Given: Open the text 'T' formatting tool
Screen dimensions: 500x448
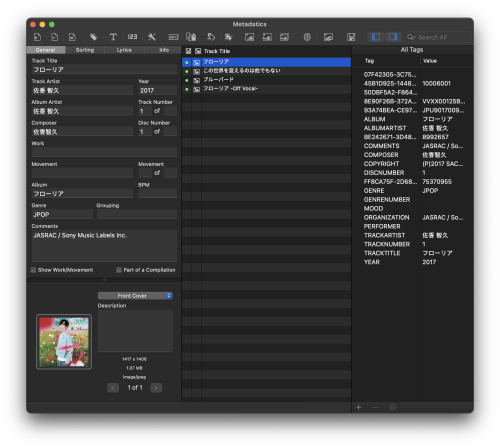Looking at the screenshot, I should pos(113,37).
